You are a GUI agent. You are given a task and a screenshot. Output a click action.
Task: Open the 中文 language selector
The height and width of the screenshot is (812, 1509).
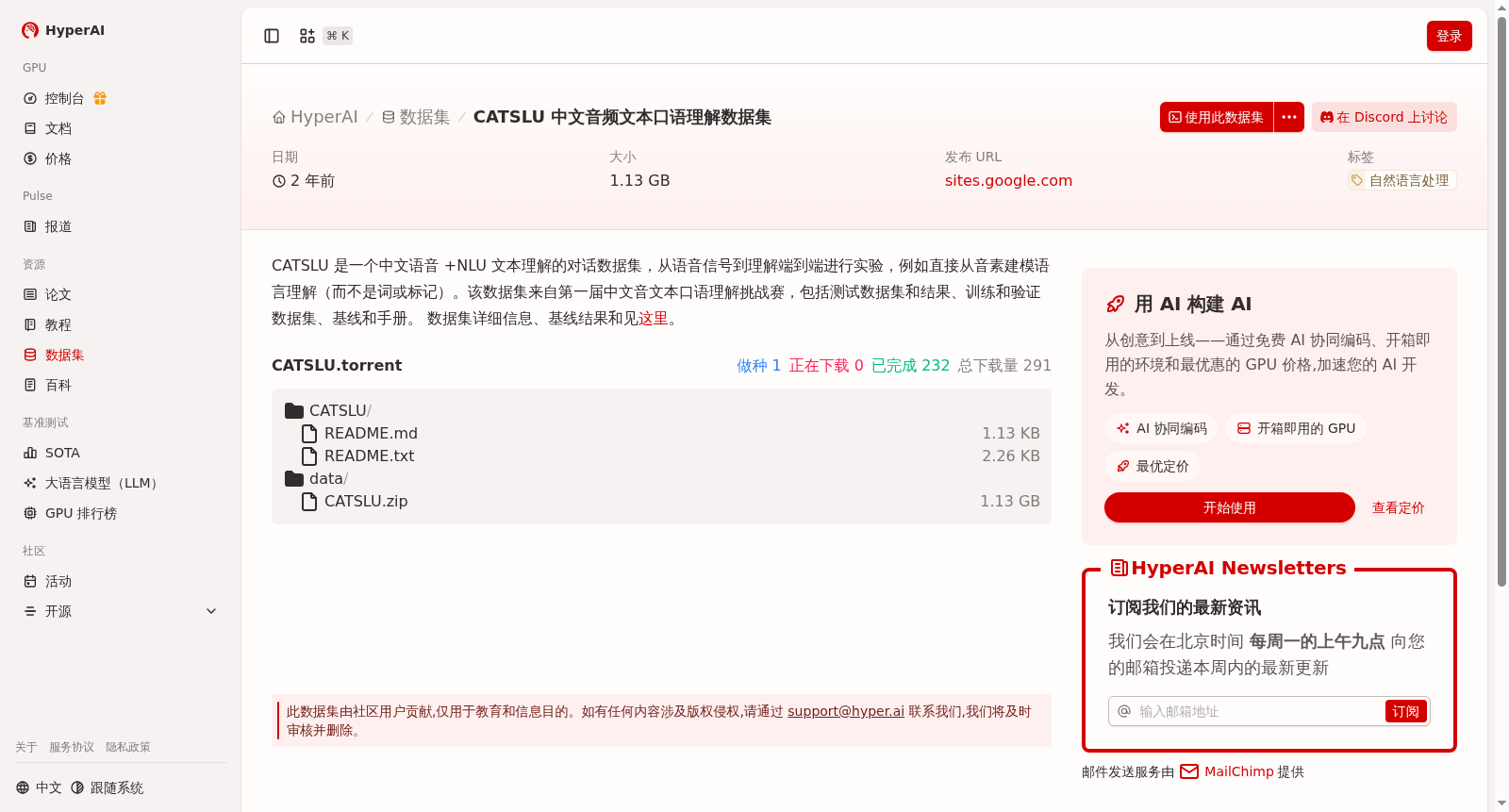[x=39, y=787]
